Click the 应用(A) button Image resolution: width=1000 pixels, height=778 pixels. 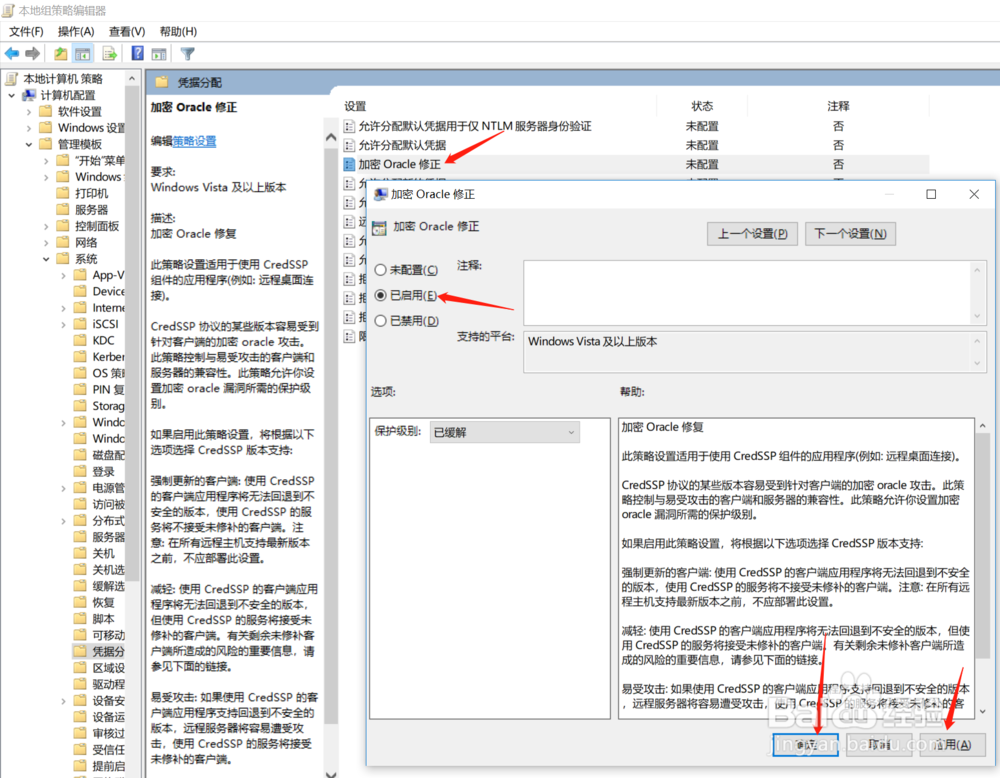953,745
